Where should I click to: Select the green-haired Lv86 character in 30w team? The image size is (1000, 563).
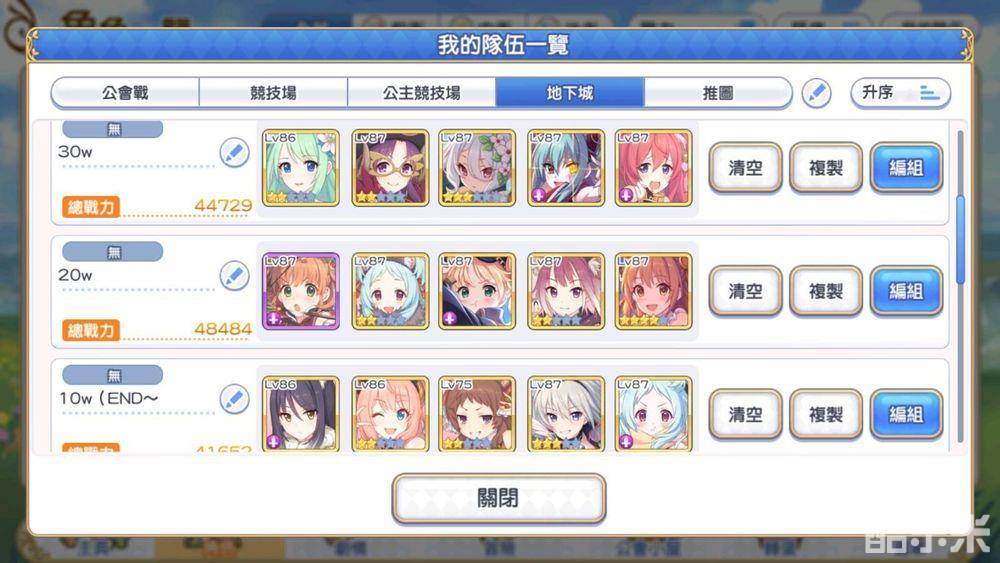pos(300,168)
